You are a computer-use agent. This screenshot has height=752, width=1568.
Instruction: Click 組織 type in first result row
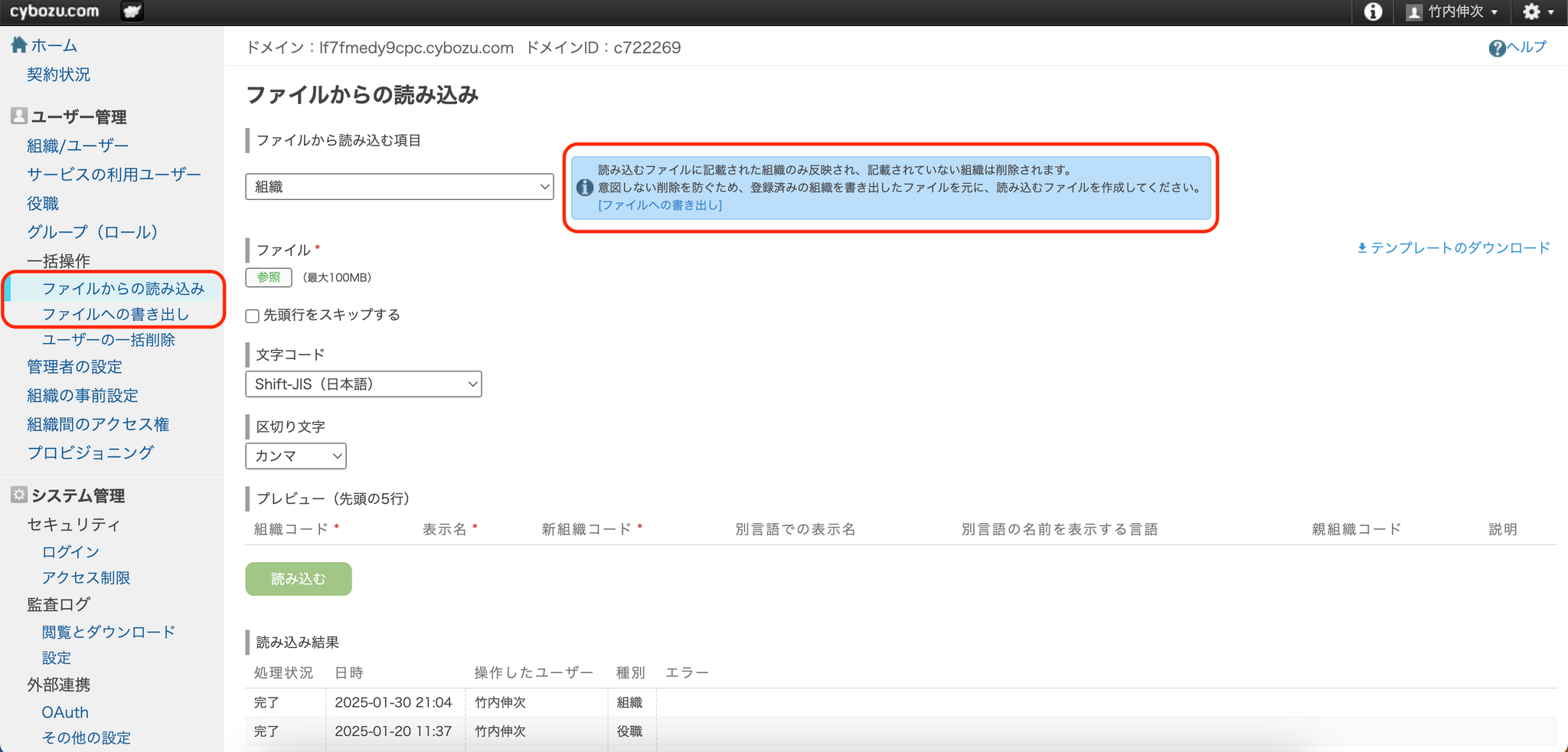pos(629,702)
